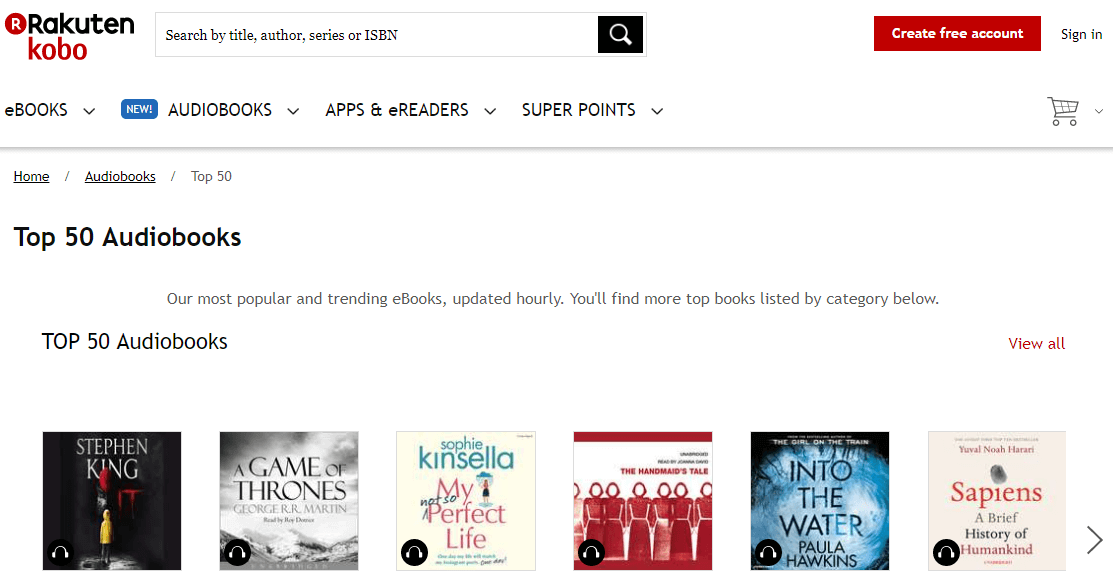
Task: Click the Sign in link
Action: (1081, 34)
